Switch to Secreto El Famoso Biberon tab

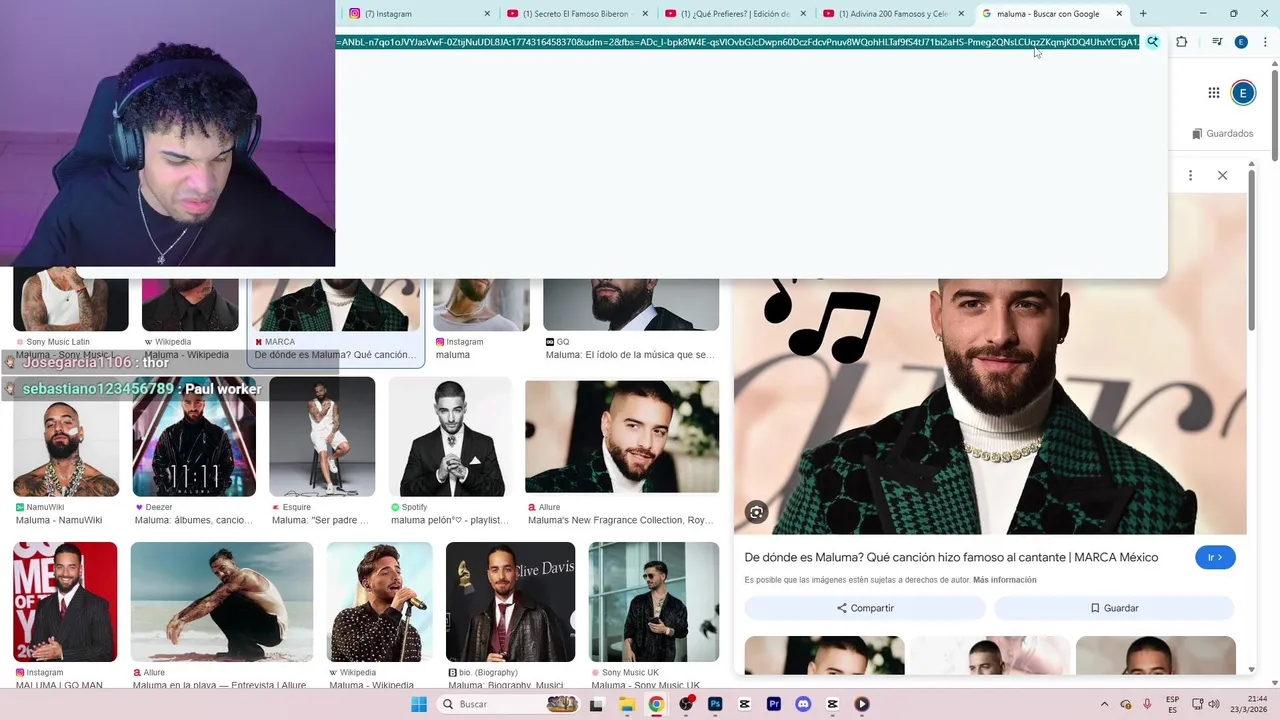576,14
